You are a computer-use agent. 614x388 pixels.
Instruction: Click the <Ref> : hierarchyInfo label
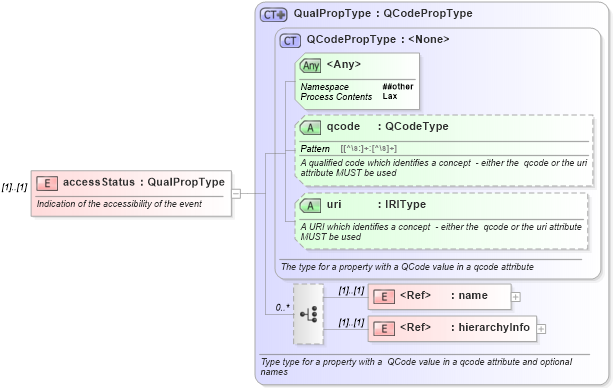[465, 327]
